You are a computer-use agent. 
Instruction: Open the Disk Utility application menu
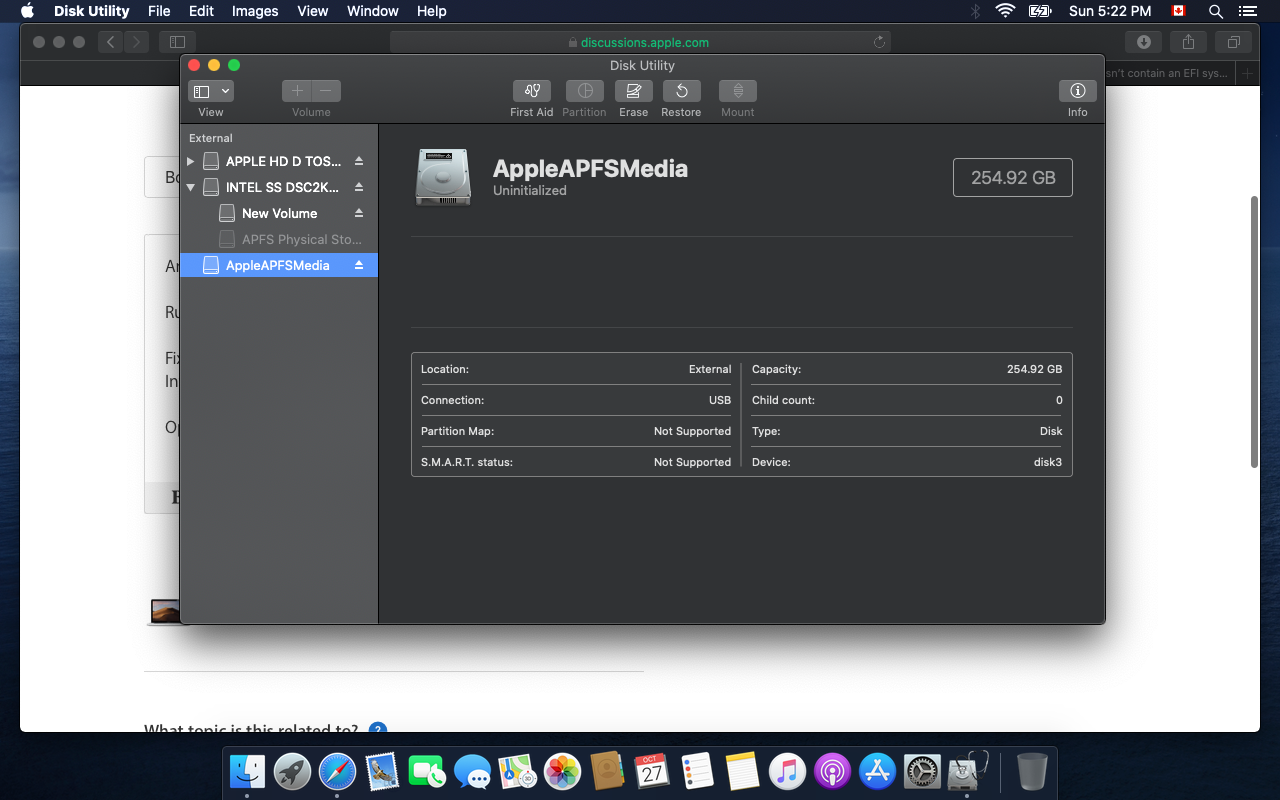tap(91, 11)
